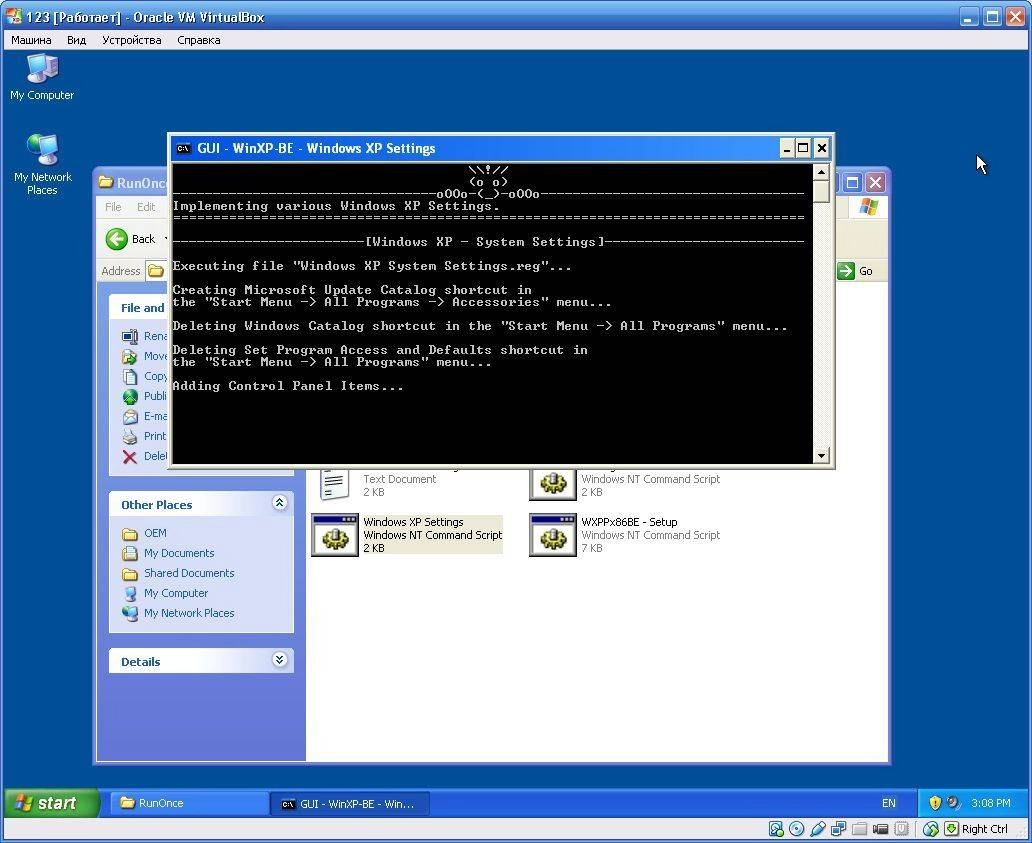1032x843 pixels.
Task: Click the console scrollbar up arrow
Action: pos(821,172)
